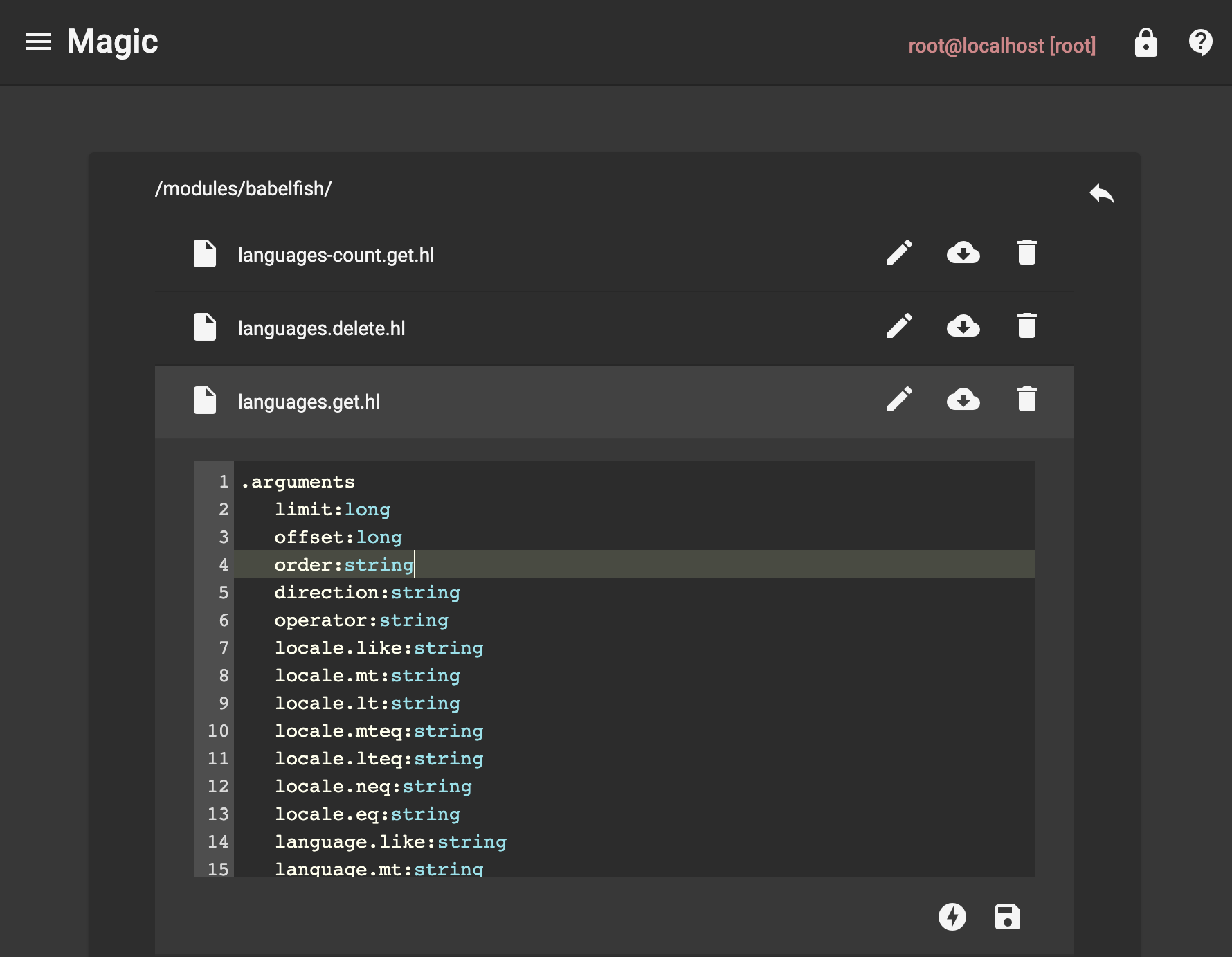The width and height of the screenshot is (1232, 957).
Task: Edit languages-count.get.hl with pencil icon
Action: point(899,253)
